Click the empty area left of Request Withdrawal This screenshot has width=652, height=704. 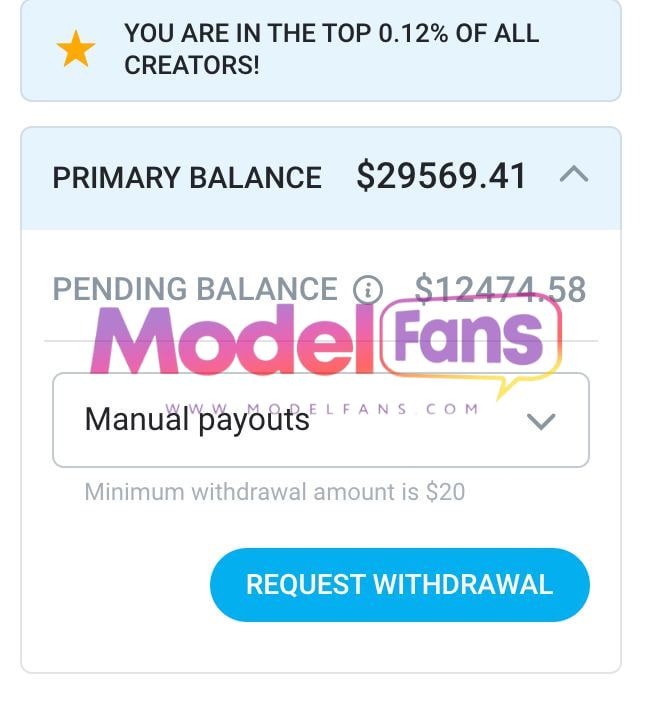[117, 585]
